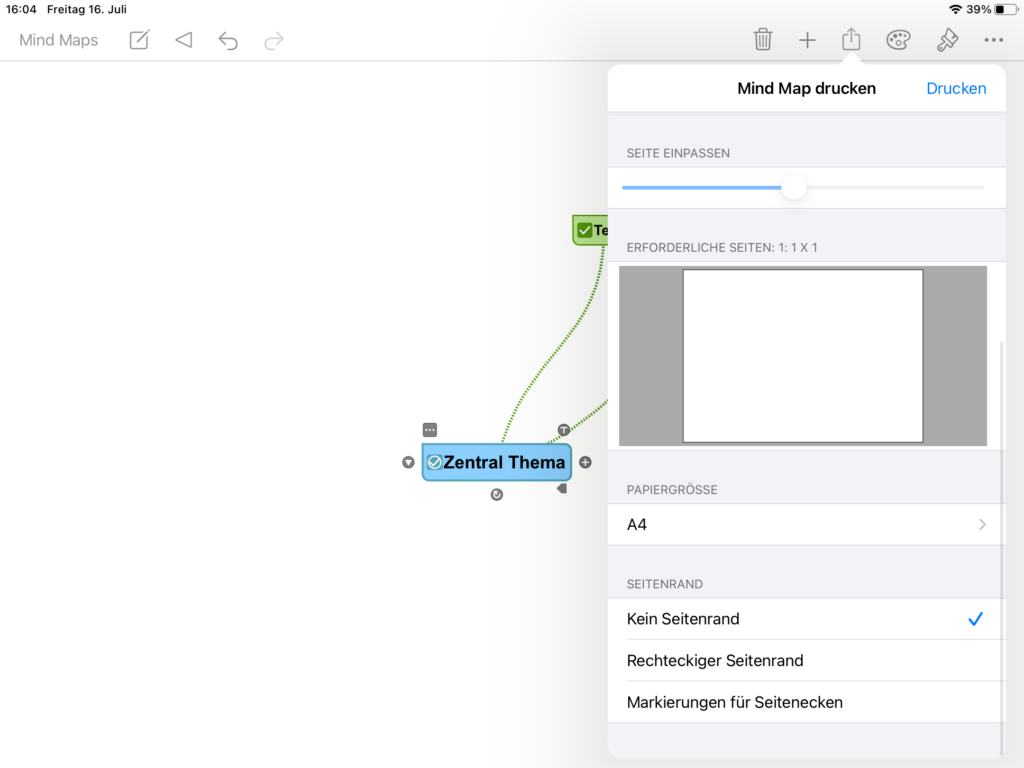Add a branch with node plus handle
This screenshot has height=768, width=1024.
tap(585, 462)
